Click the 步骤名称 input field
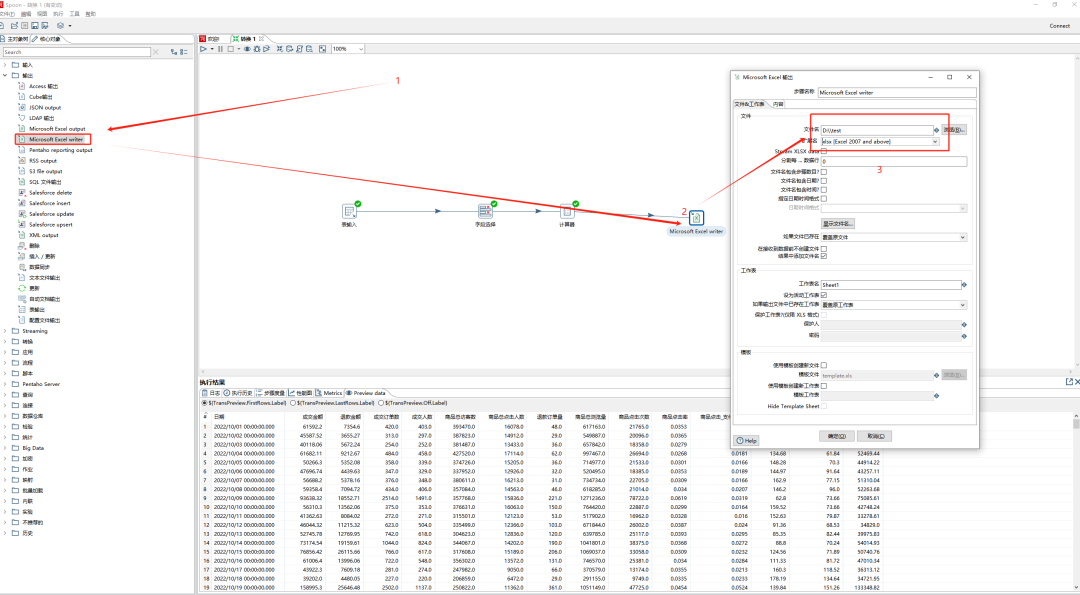This screenshot has height=595, width=1080. click(x=897, y=92)
